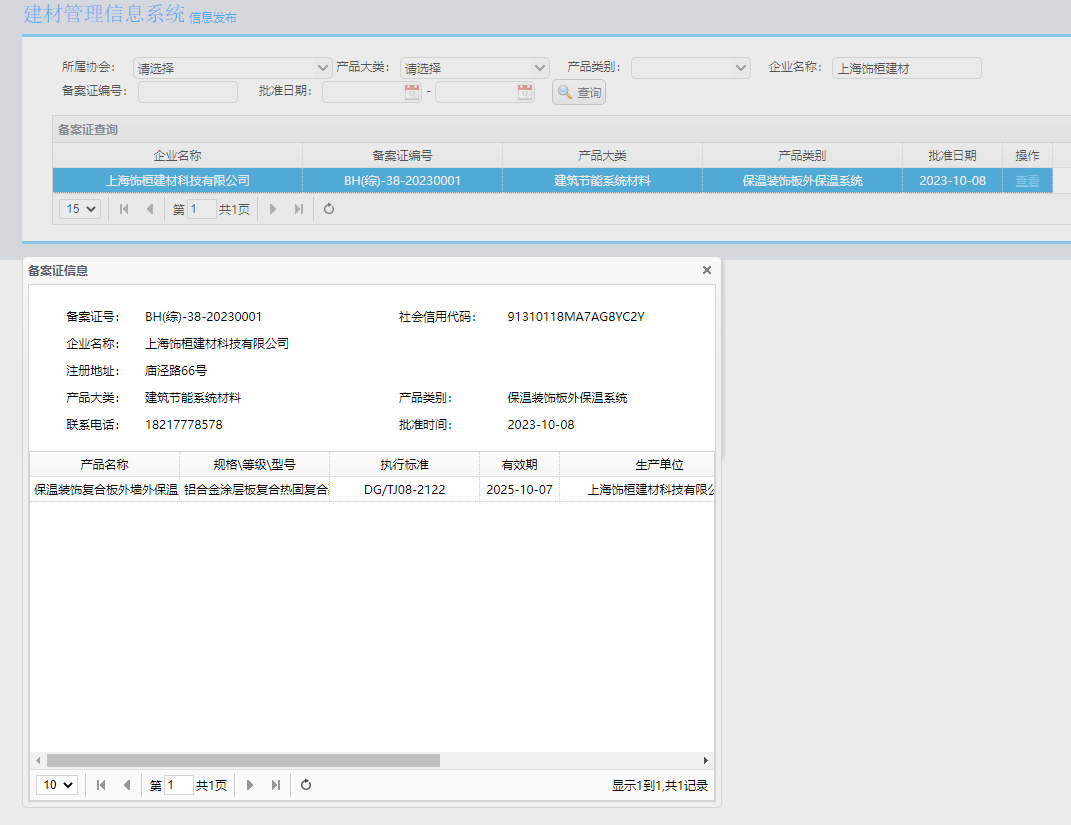The image size is (1071, 825).
Task: Click the 保温装饰复合板外墙外保温 product name cell
Action: click(105, 490)
